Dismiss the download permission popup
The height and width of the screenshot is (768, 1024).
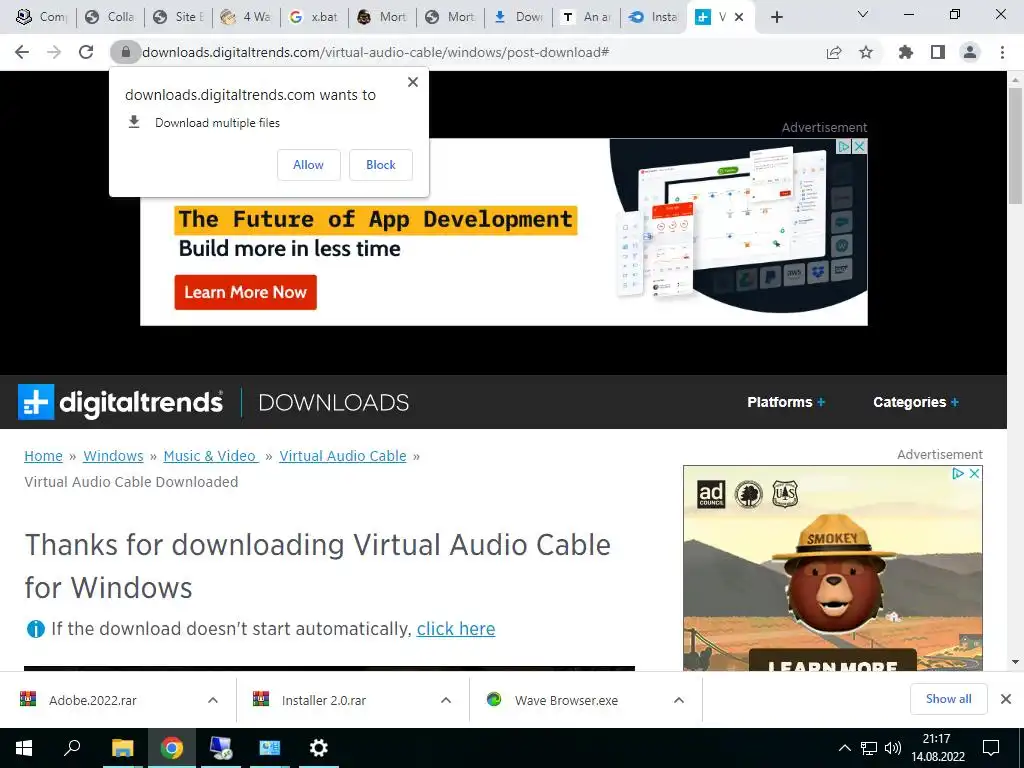(x=413, y=82)
